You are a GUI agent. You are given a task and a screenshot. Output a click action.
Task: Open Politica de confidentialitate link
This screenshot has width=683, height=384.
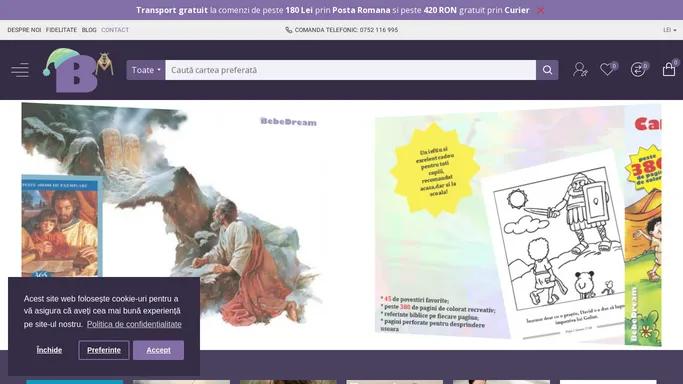(x=134, y=324)
